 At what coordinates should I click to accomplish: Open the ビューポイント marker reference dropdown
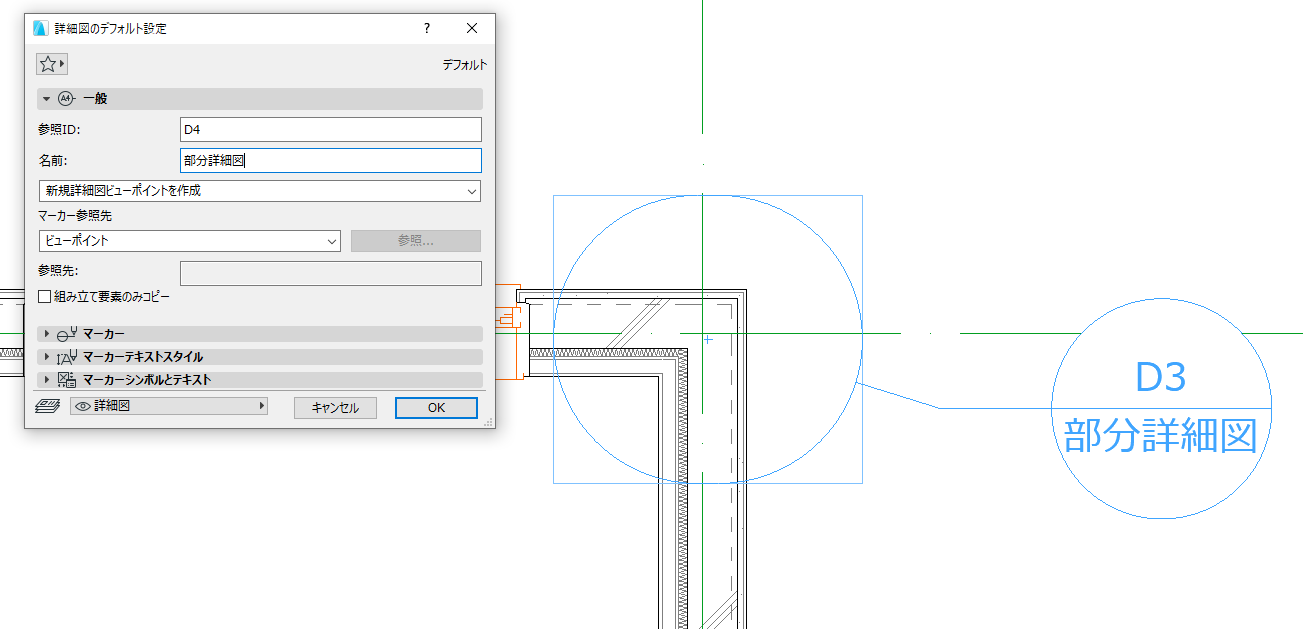[x=190, y=241]
